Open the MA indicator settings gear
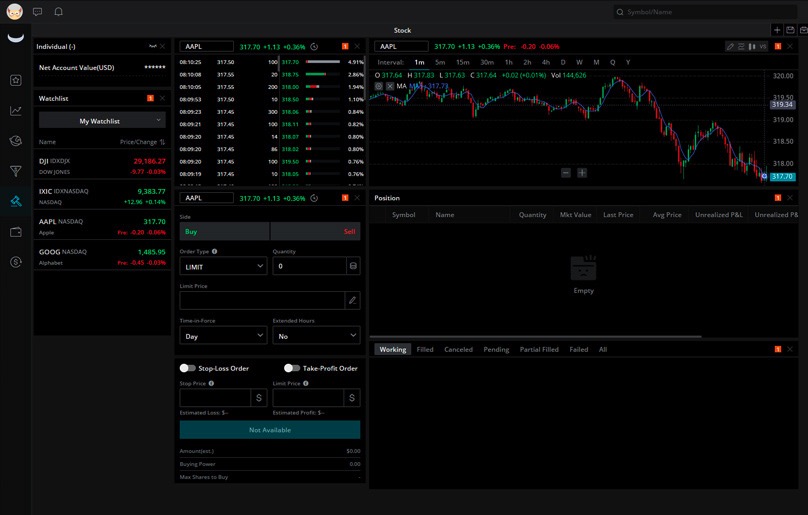Viewport: 808px width, 515px height. [379, 86]
